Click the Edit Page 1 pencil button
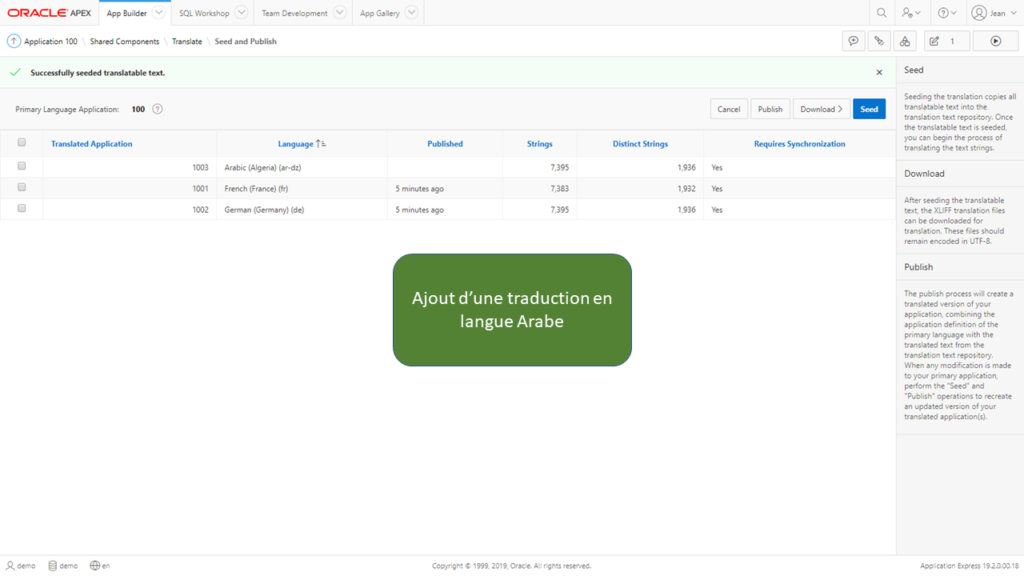 coord(946,41)
